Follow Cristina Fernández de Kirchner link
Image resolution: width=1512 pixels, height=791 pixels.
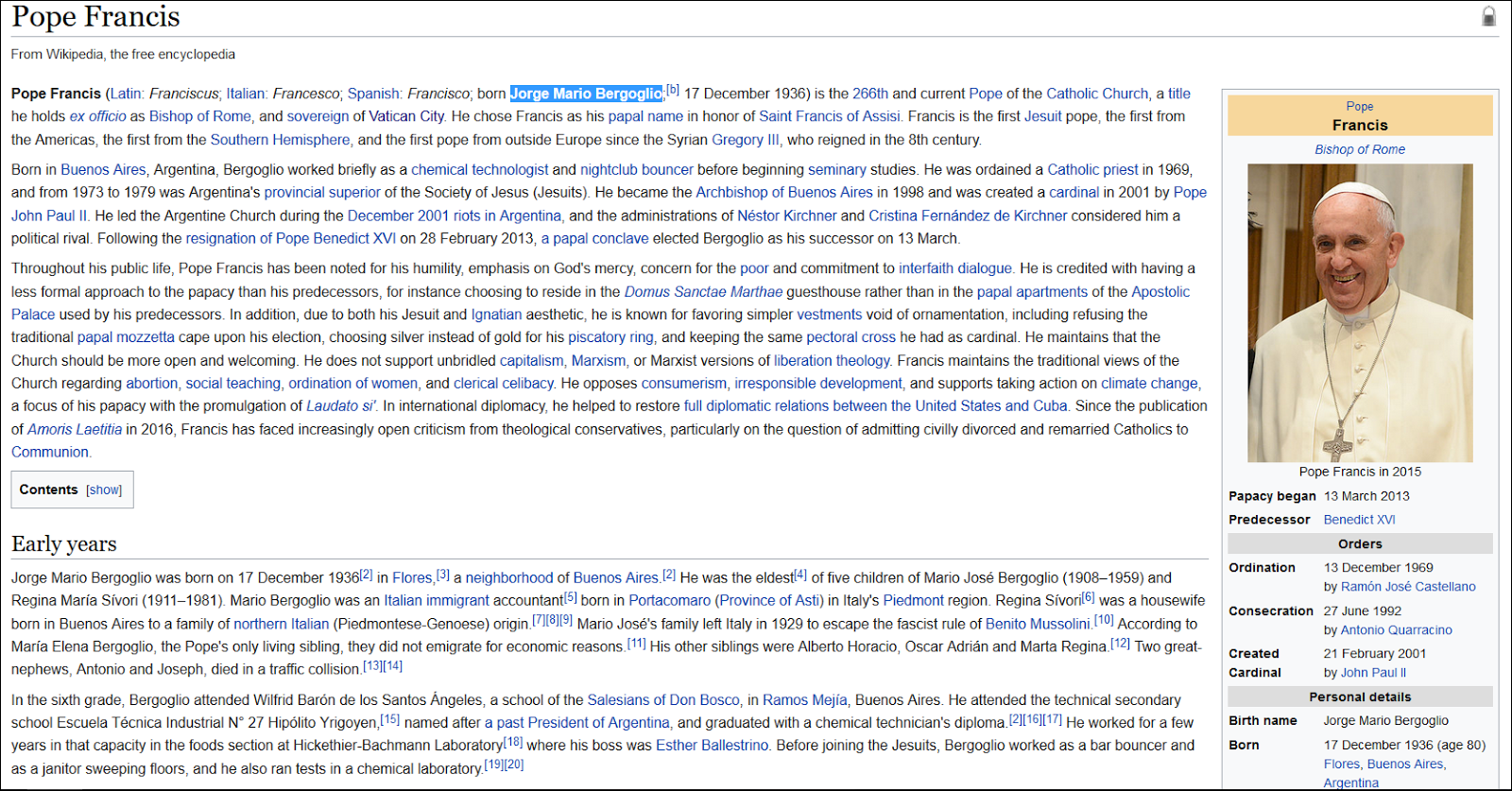click(x=968, y=215)
